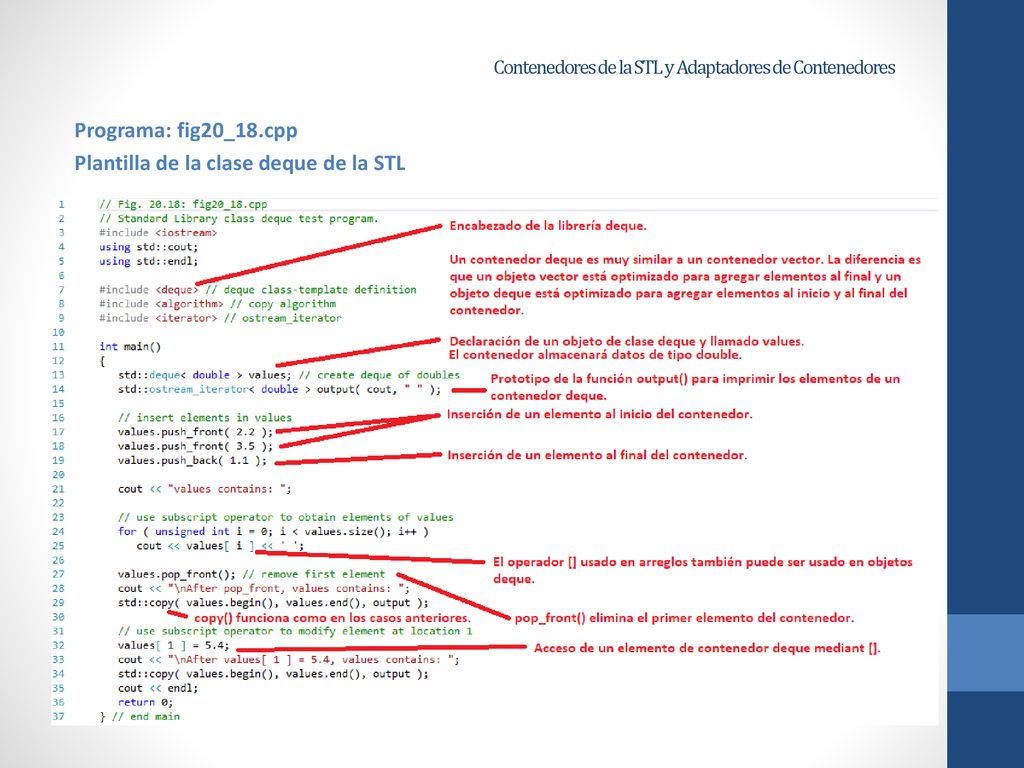Click the 'return 0;' line
1024x768 pixels.
(145, 702)
